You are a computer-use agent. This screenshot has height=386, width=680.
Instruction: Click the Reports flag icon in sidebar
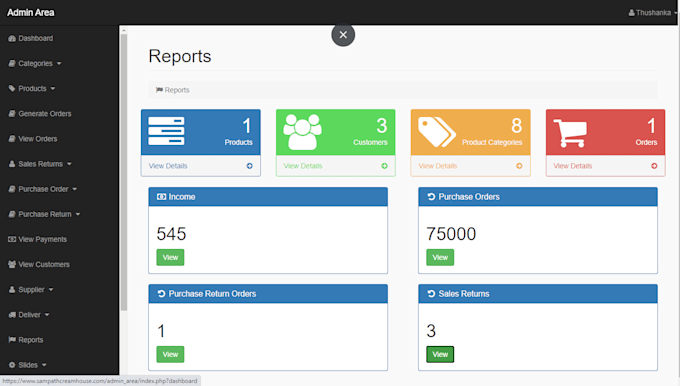tap(12, 340)
